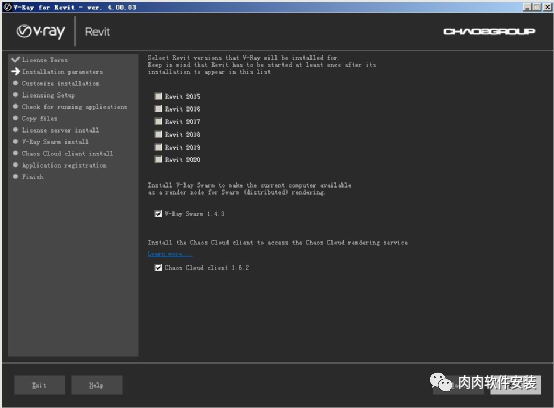Uncheck the V-Ray Swarm 1.4.3 checkbox
The image size is (554, 408).
pyautogui.click(x=158, y=214)
